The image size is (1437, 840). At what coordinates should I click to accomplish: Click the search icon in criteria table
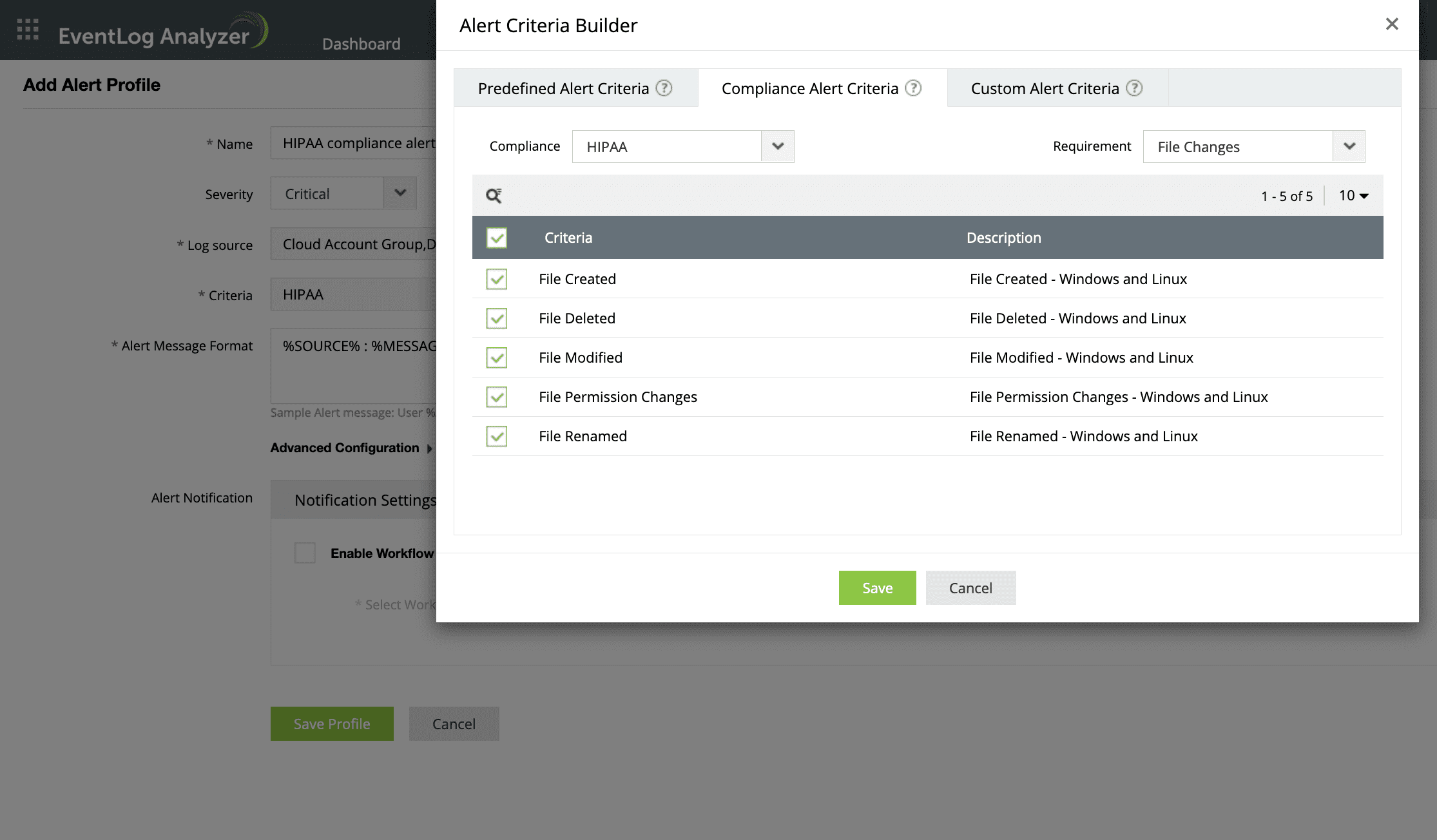click(x=494, y=196)
